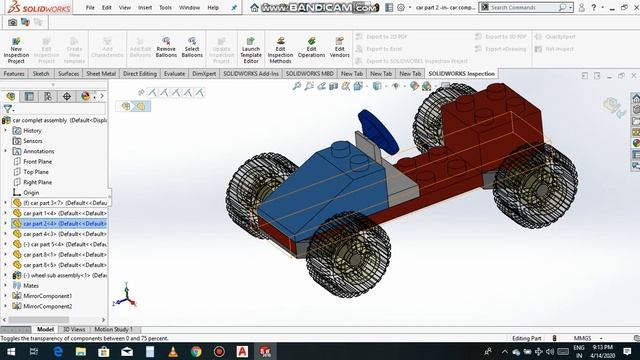Click the Apply Scene icon
Viewport: 640px width, 360px height.
[427, 86]
